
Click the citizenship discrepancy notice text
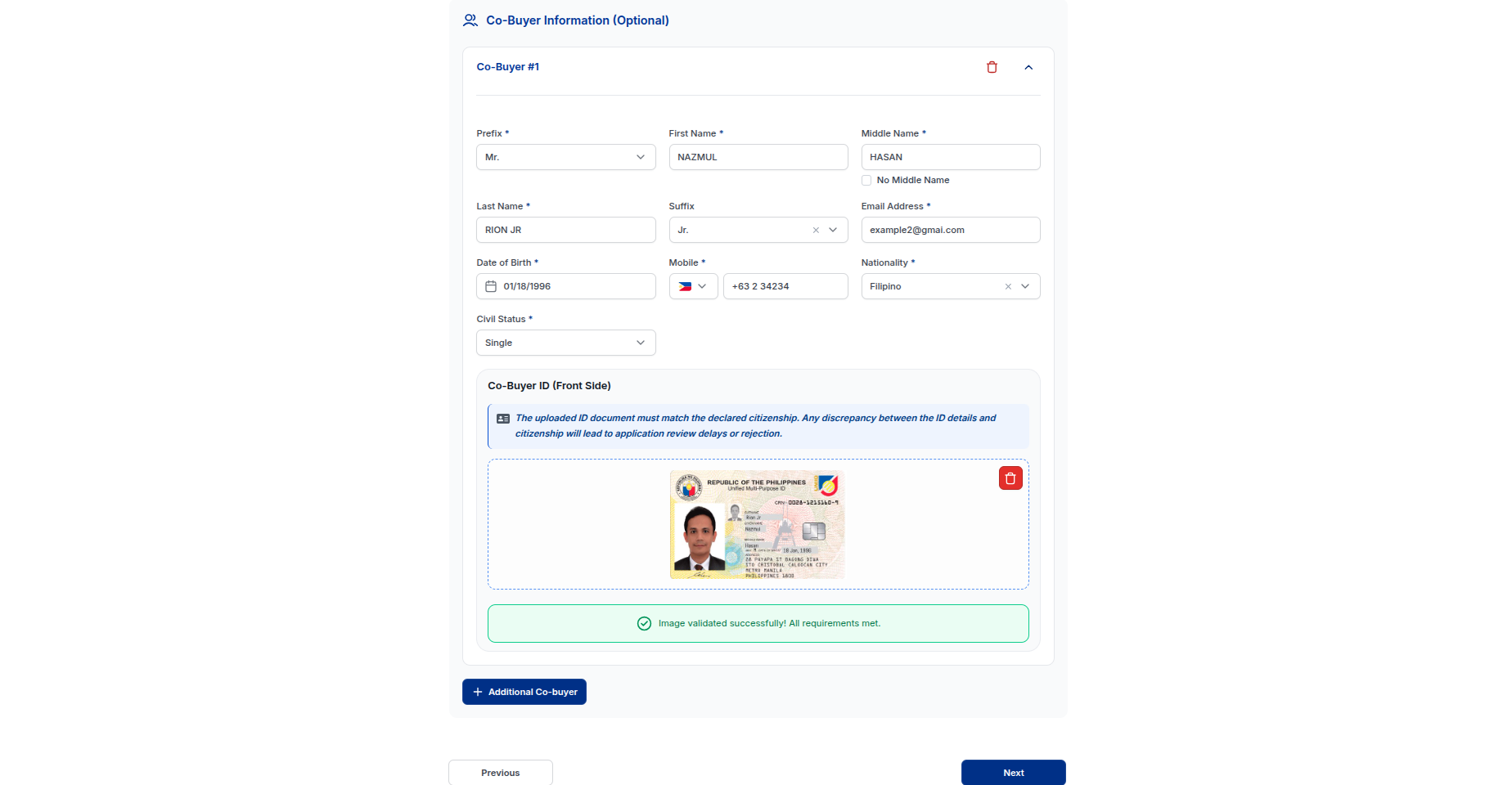[755, 426]
